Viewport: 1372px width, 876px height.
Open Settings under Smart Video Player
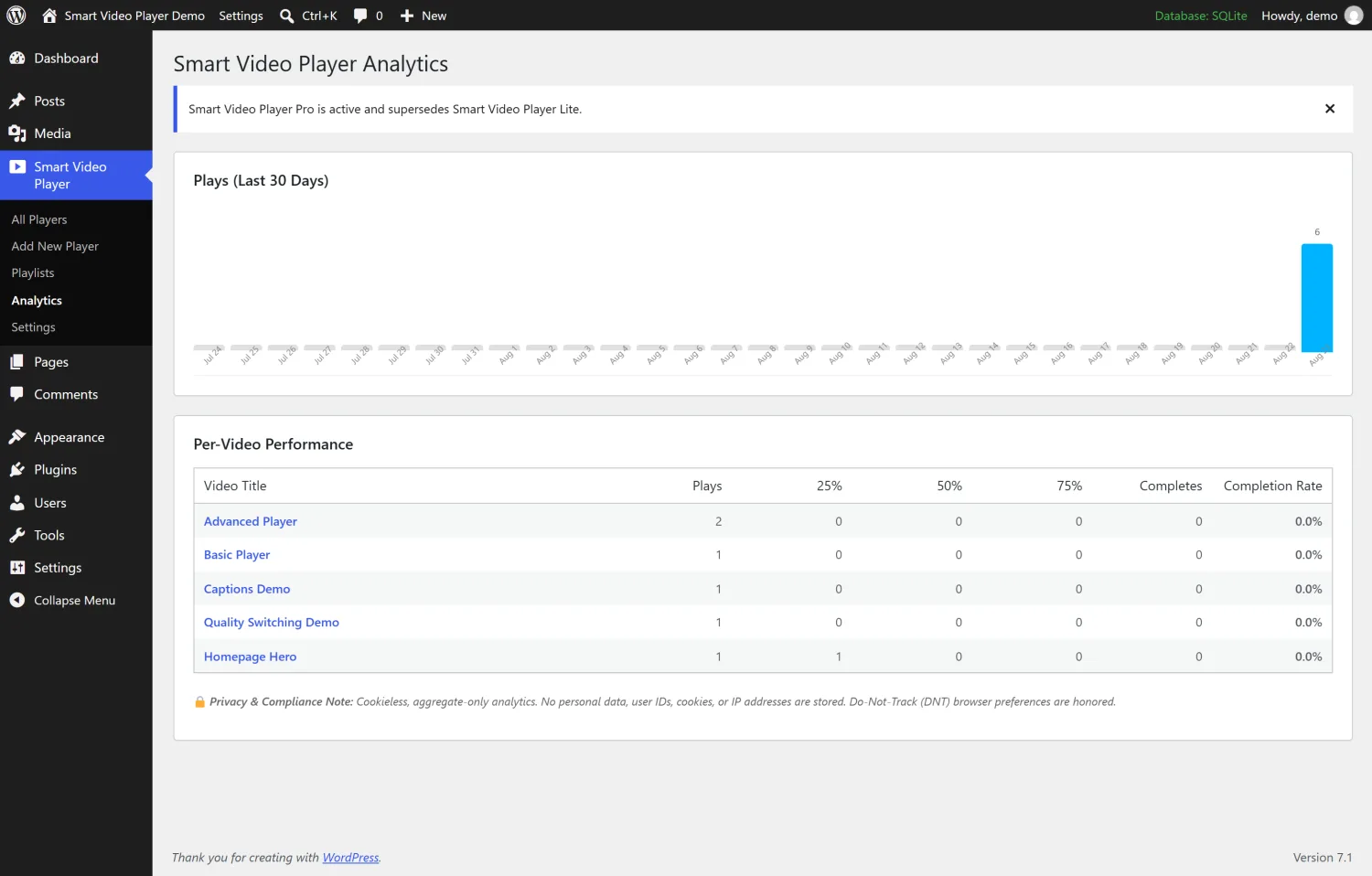pos(33,327)
